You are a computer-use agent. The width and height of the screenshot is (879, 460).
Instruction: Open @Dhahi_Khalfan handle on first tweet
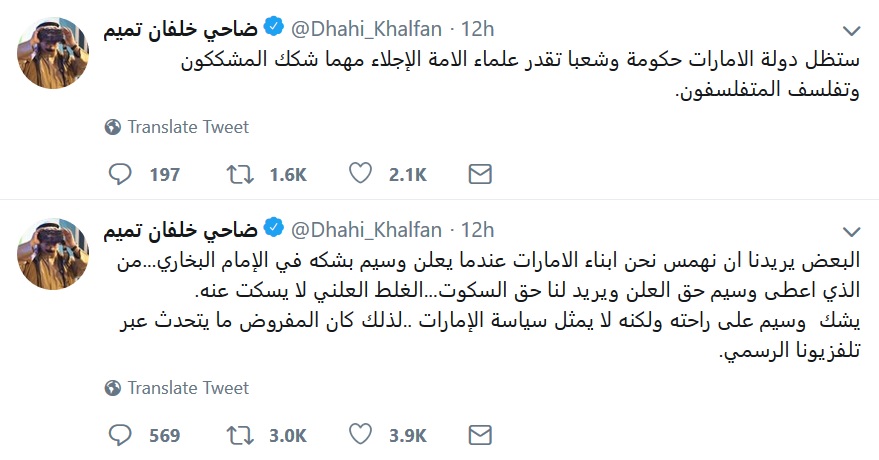click(367, 29)
